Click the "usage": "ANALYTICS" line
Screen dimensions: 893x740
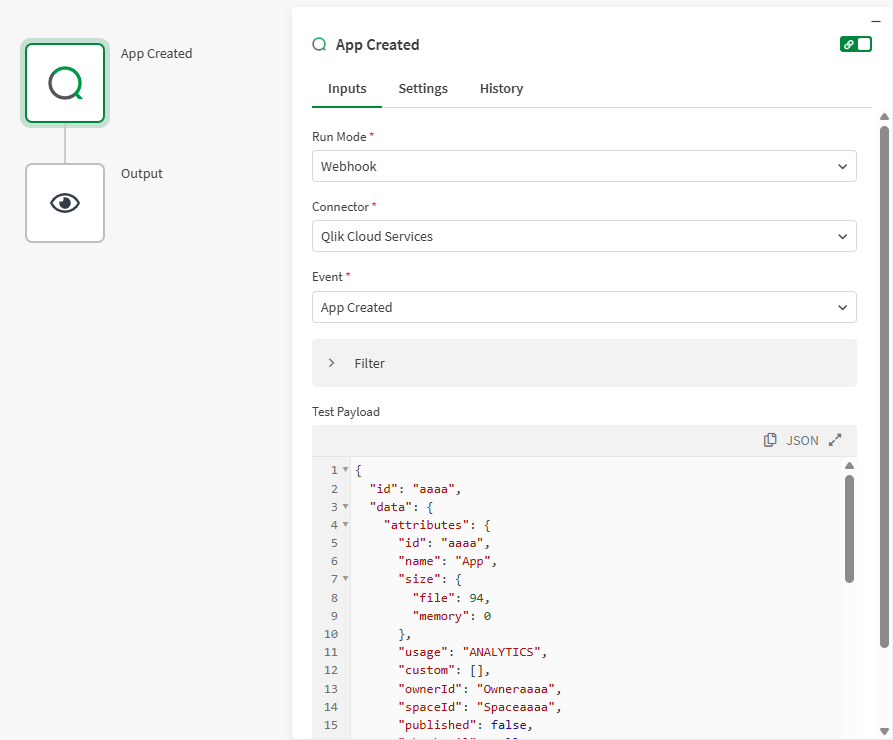pyautogui.click(x=472, y=652)
